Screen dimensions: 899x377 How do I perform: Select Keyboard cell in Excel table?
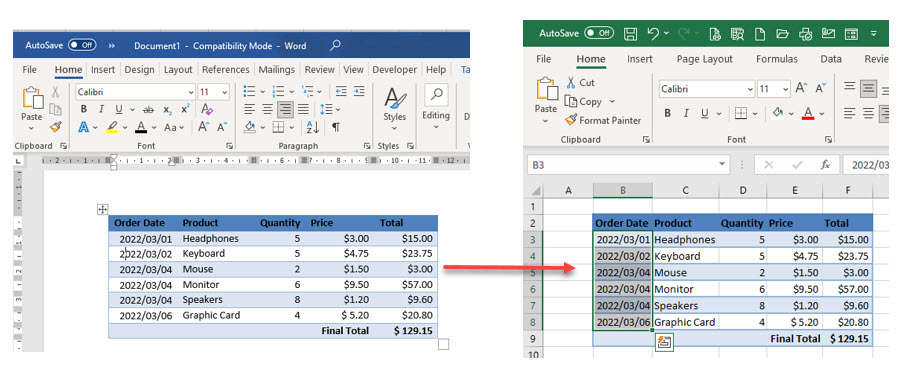685,256
